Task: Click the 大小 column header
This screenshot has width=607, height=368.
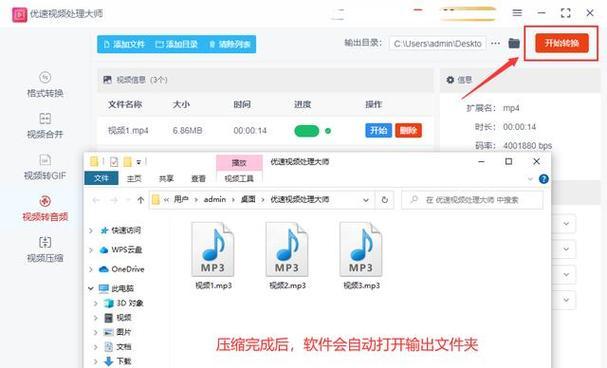Action: pos(181,104)
